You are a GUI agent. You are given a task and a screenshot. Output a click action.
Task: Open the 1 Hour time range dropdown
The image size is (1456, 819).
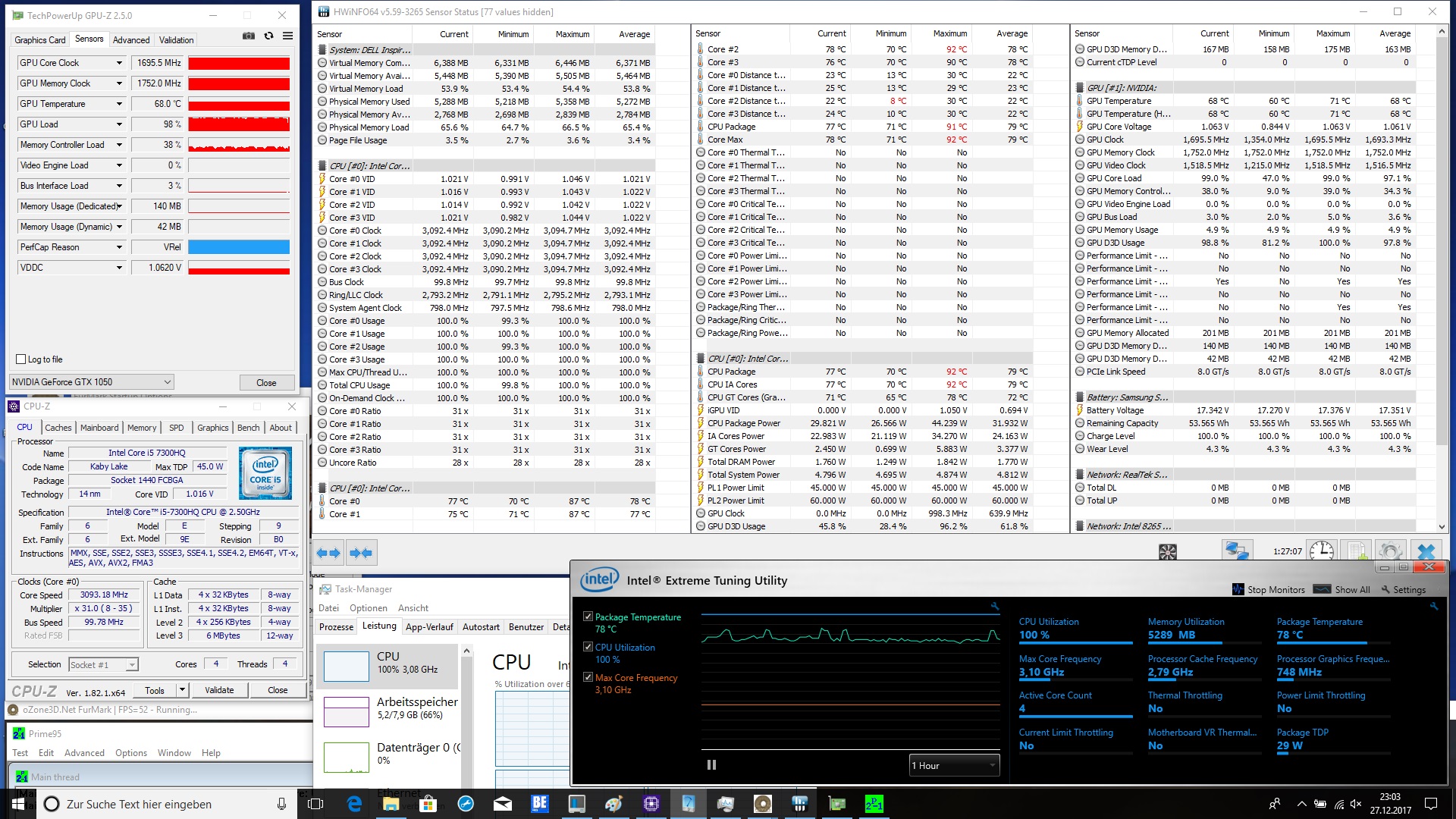click(954, 765)
